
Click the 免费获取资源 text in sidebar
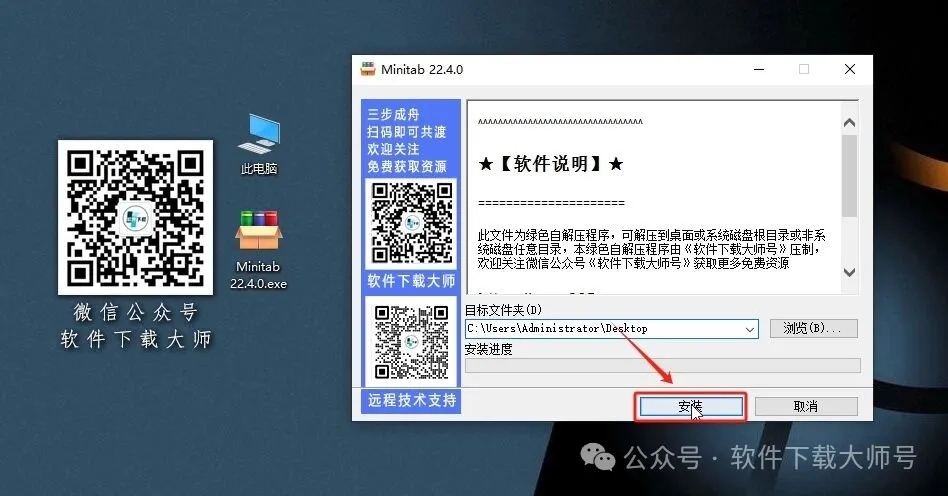(407, 167)
